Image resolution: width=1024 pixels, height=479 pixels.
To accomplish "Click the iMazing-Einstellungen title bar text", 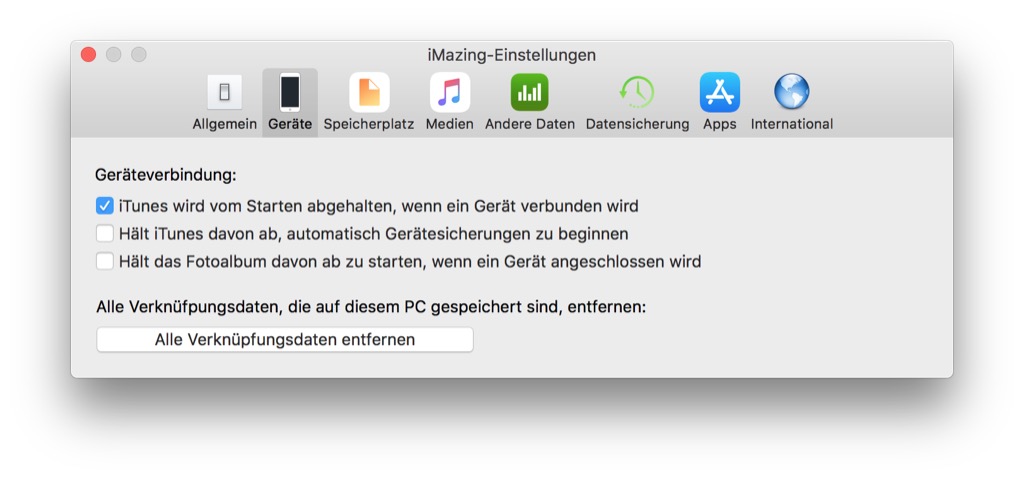I will coord(511,56).
